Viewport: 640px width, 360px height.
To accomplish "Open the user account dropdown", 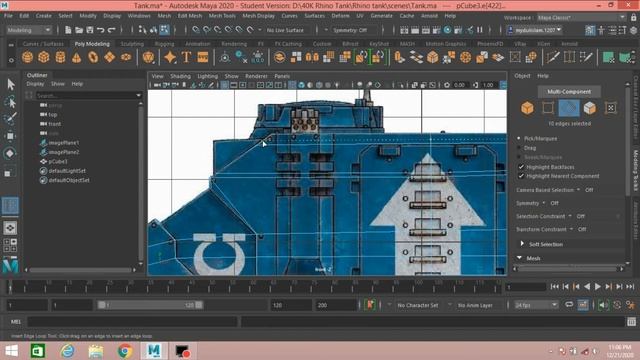I will click(x=535, y=30).
